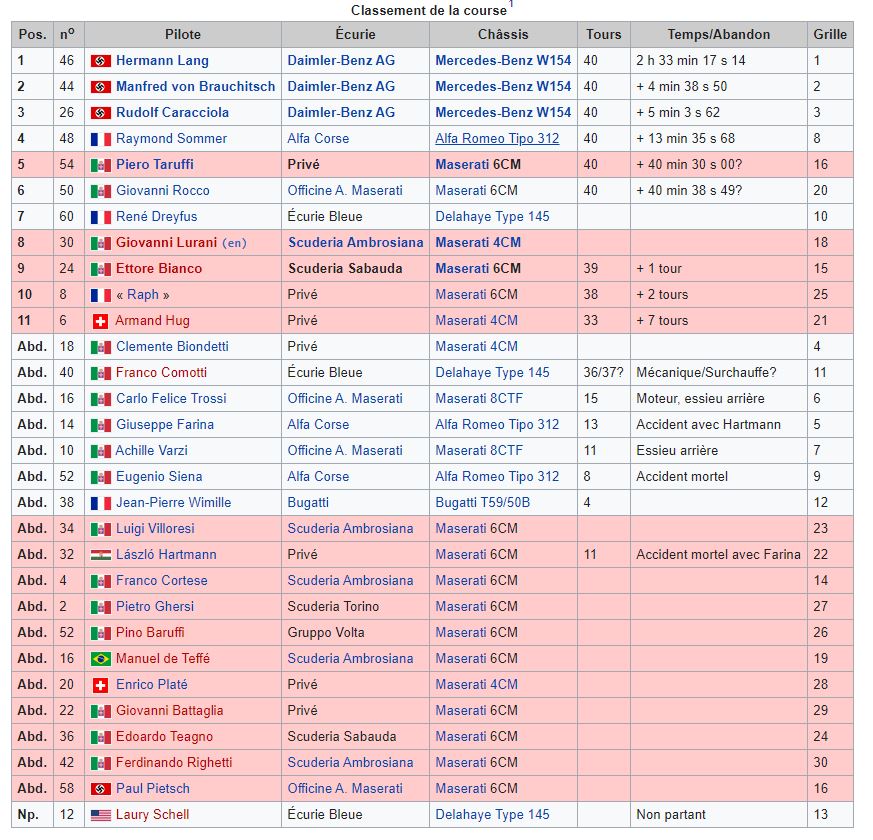This screenshot has width=873, height=840.
Task: Click the German flag beside Paul Pietsch
Action: point(101,789)
